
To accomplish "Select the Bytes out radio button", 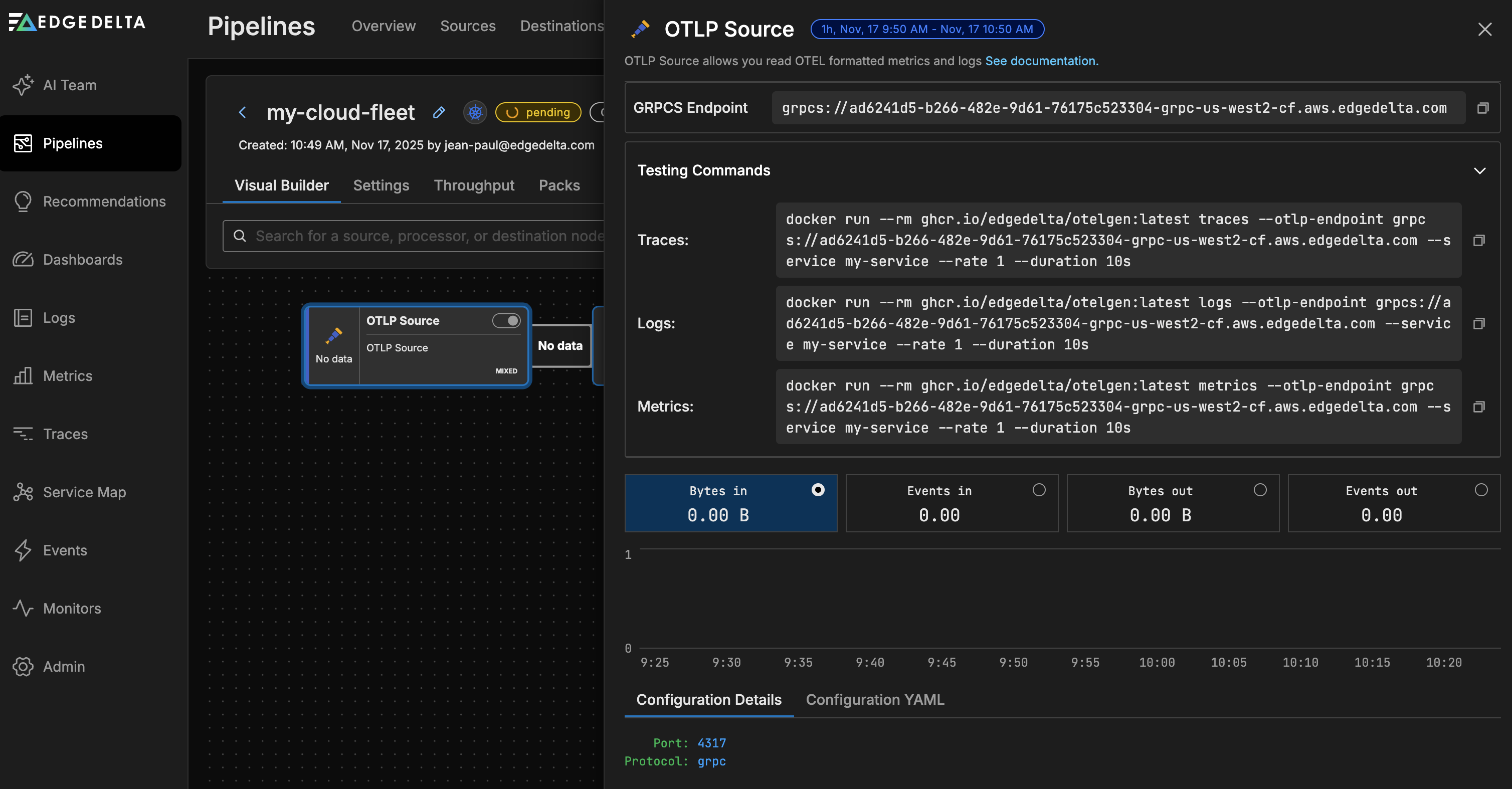I will (1260, 490).
